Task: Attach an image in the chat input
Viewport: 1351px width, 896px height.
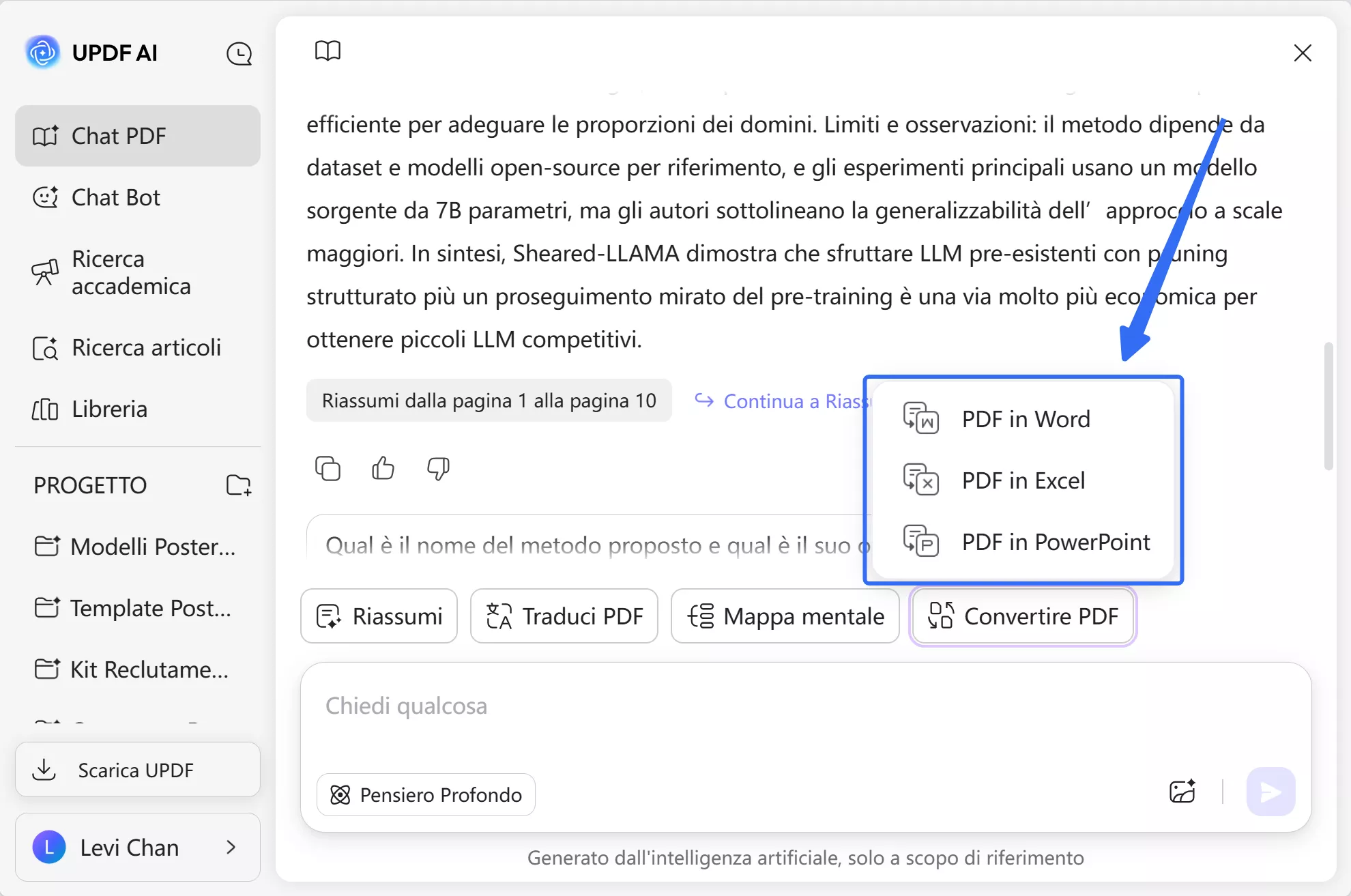Action: click(1182, 792)
